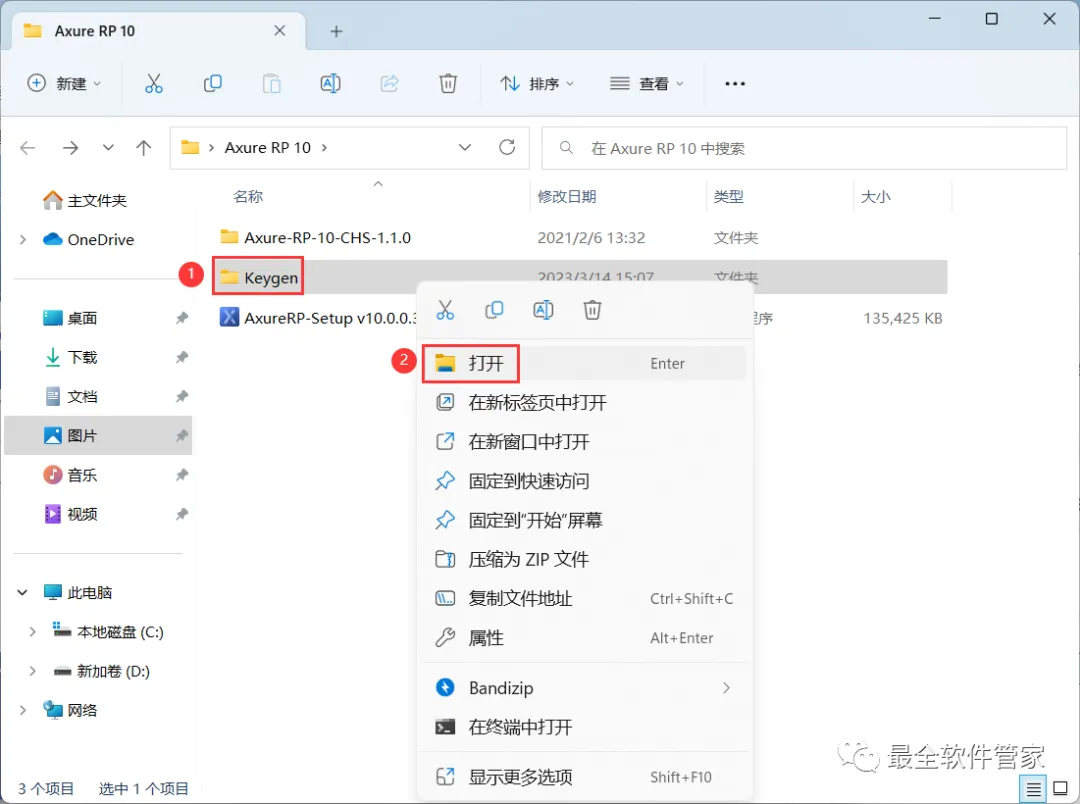Go forward with the right arrow button
This screenshot has height=804, width=1080.
(x=70, y=147)
